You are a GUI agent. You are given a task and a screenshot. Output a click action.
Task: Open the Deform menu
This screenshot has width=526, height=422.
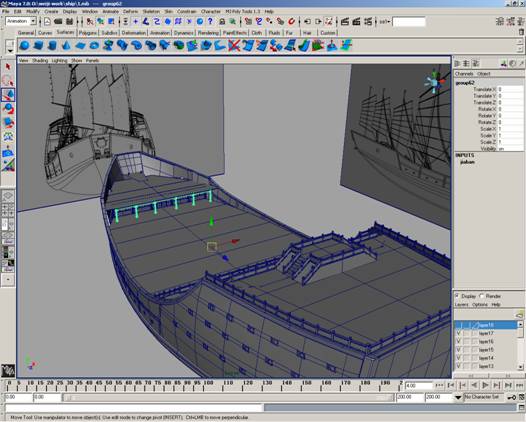[x=130, y=11]
